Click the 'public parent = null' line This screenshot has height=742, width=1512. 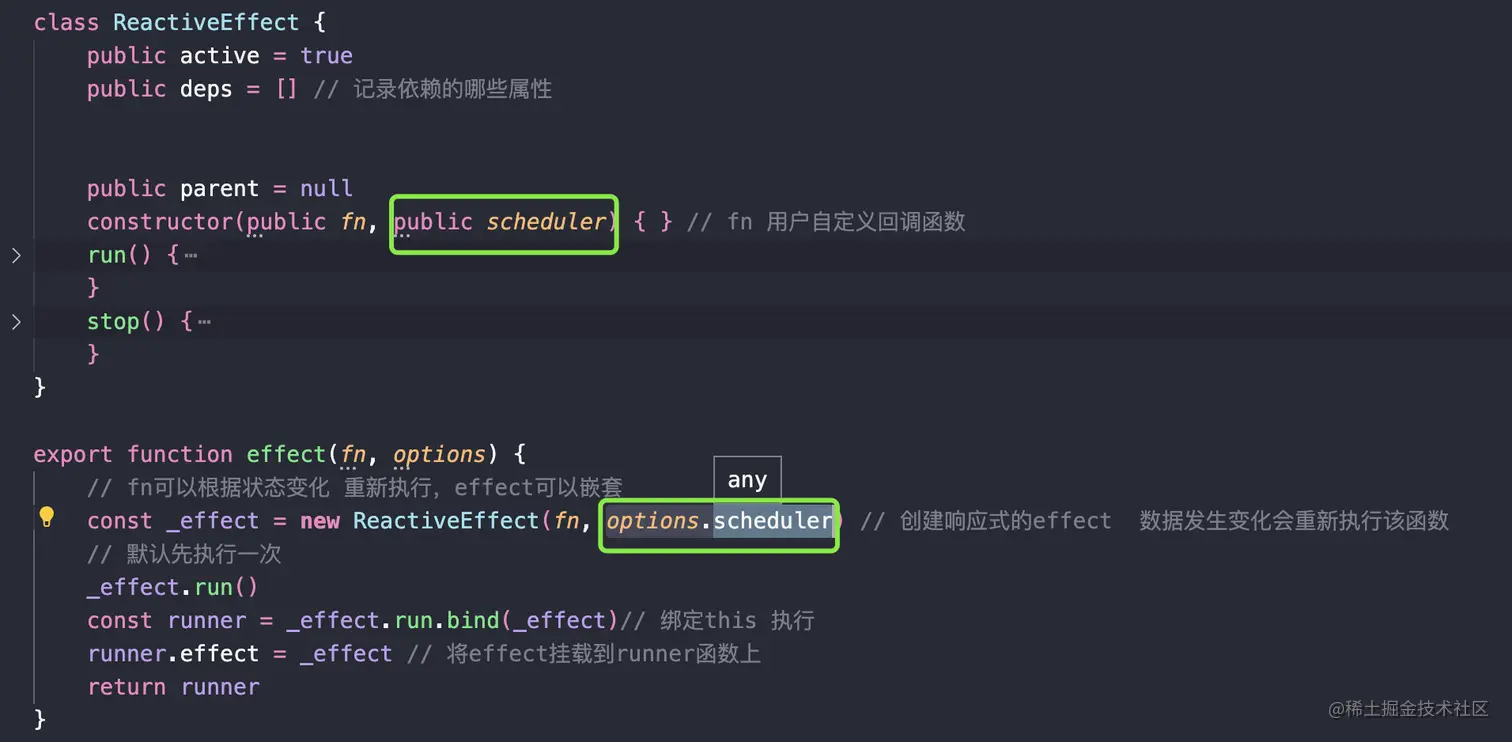point(219,189)
